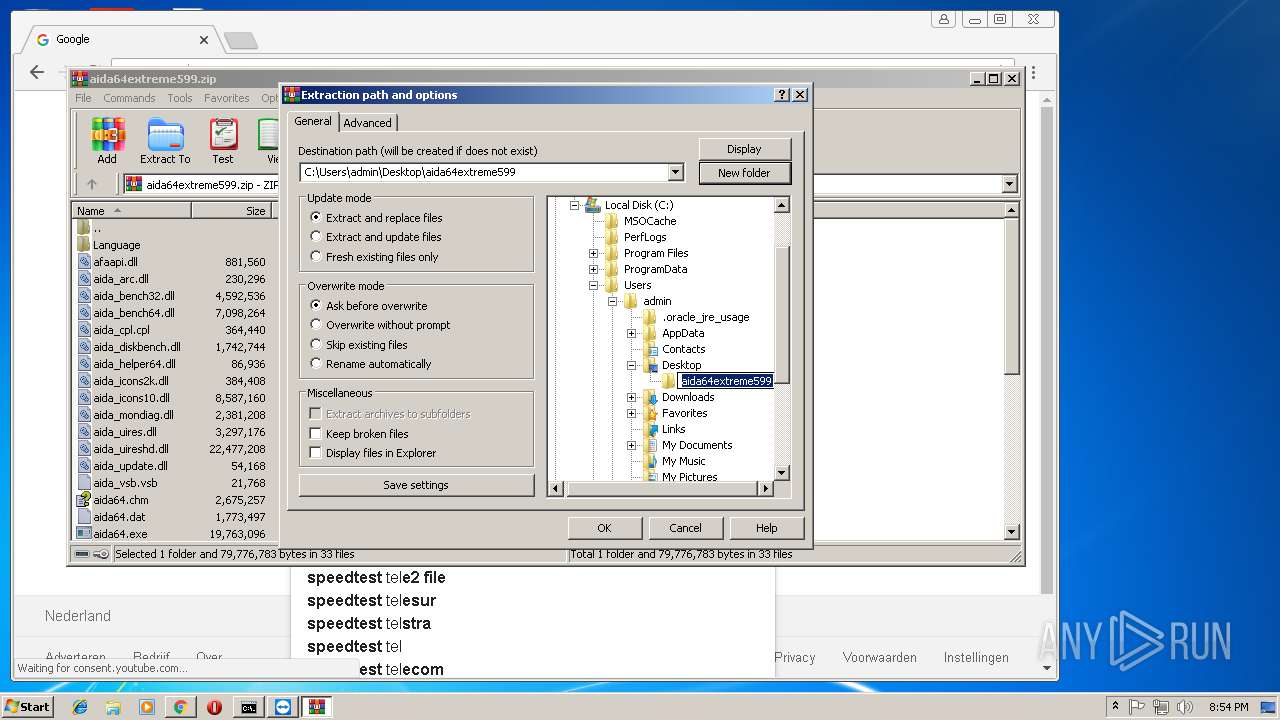Enable Display files in Explorer checkbox
Viewport: 1280px width, 720px height.
(x=316, y=453)
